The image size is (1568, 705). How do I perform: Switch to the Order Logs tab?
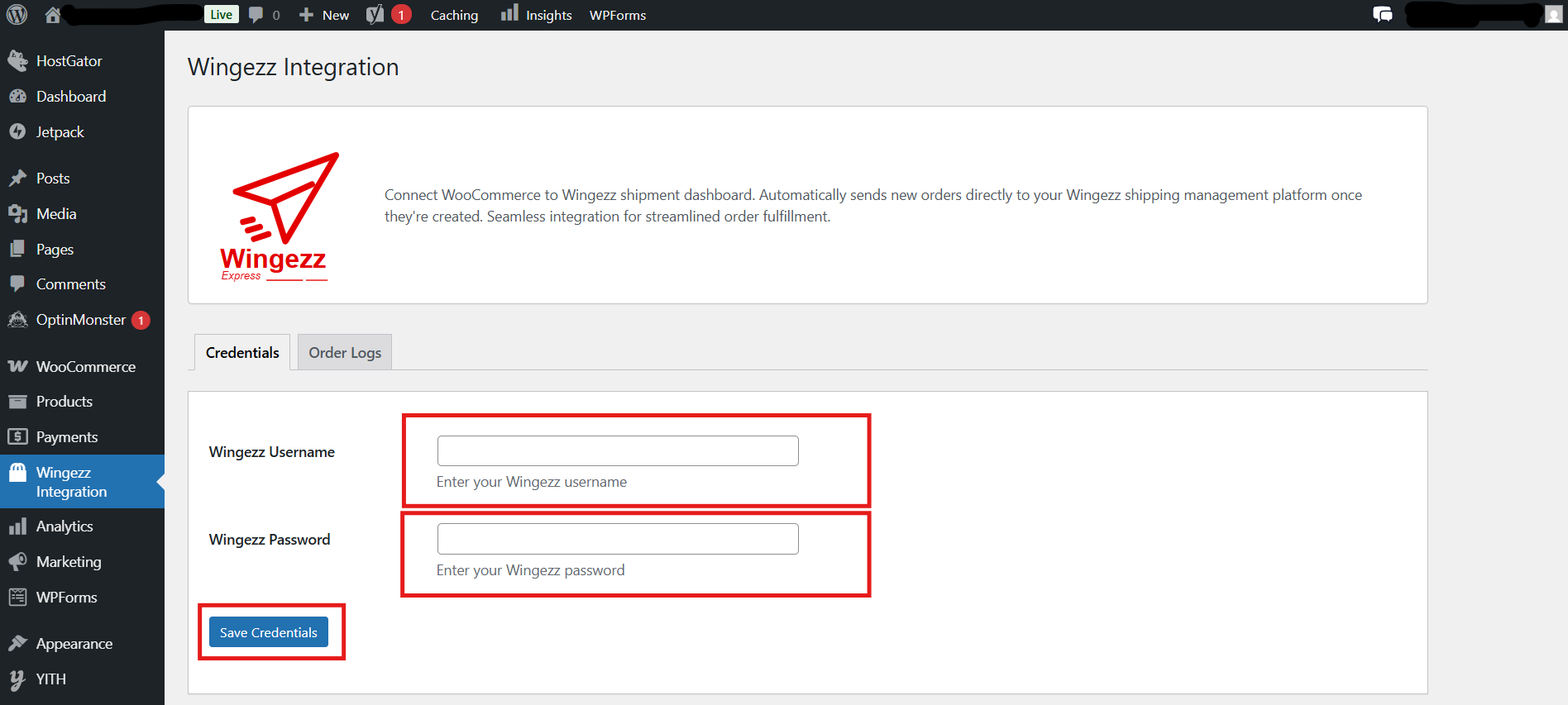345,353
